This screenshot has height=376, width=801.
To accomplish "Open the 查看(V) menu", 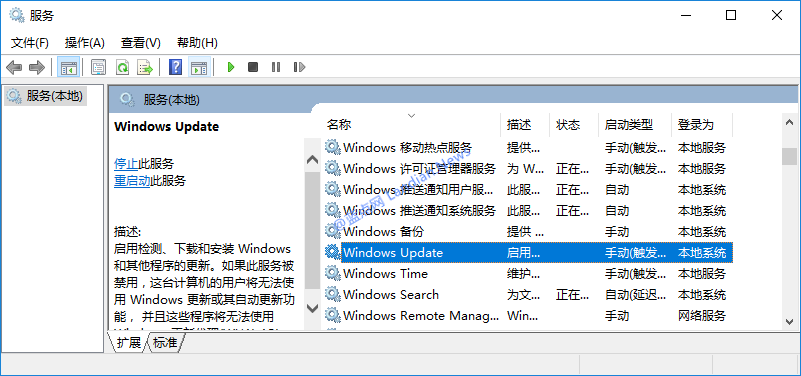I will [141, 43].
